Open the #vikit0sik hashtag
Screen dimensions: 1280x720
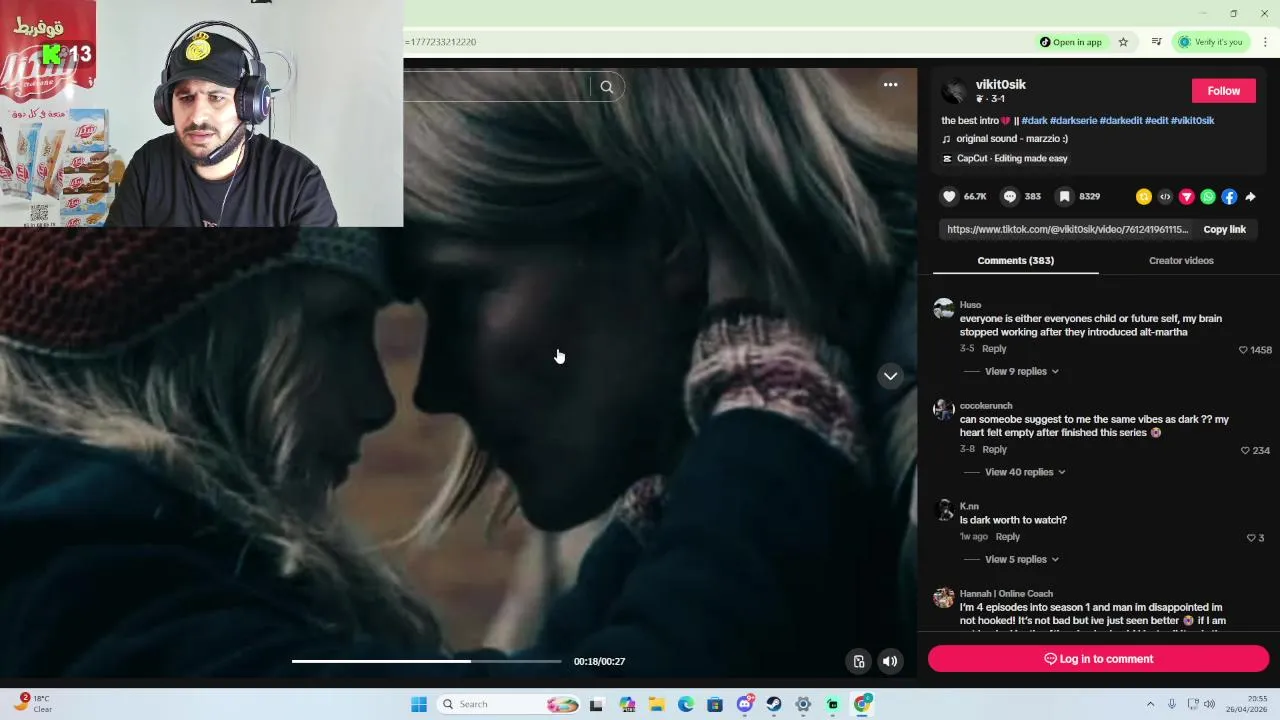[x=1192, y=121]
